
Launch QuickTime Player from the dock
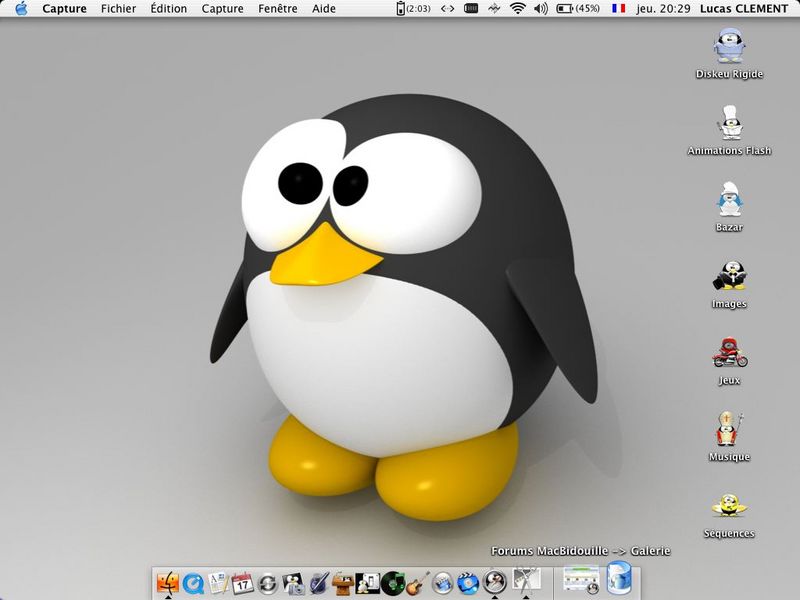pyautogui.click(x=193, y=583)
